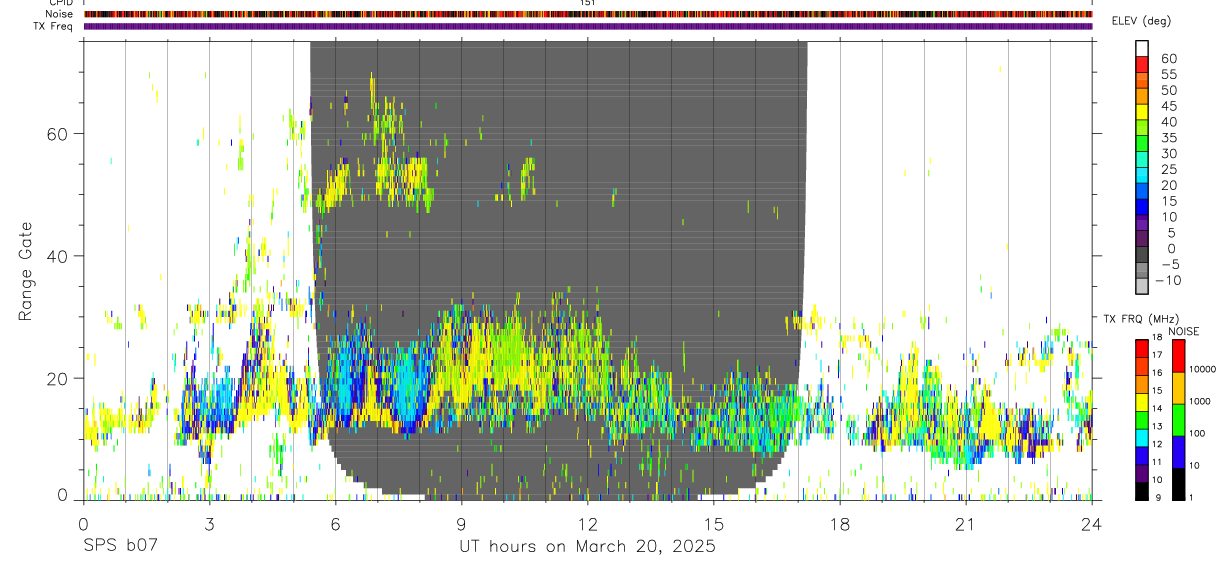Viewport: 1228px width, 567px height.
Task: Click the '55' tick on the ELEV colorbar
Action: coord(1169,74)
